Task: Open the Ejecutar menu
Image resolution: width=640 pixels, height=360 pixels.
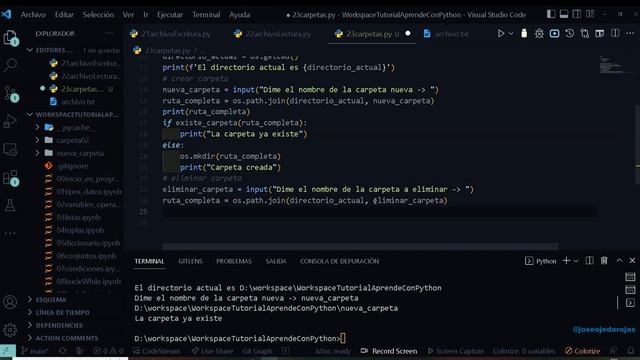Action: (170, 15)
